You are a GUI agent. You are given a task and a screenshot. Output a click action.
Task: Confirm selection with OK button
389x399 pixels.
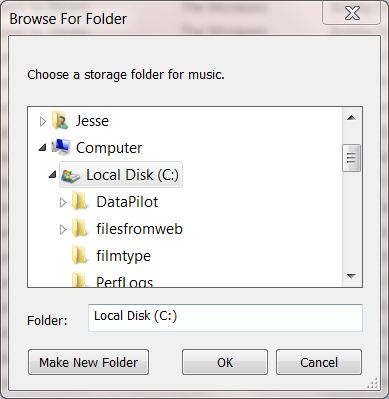(x=225, y=362)
